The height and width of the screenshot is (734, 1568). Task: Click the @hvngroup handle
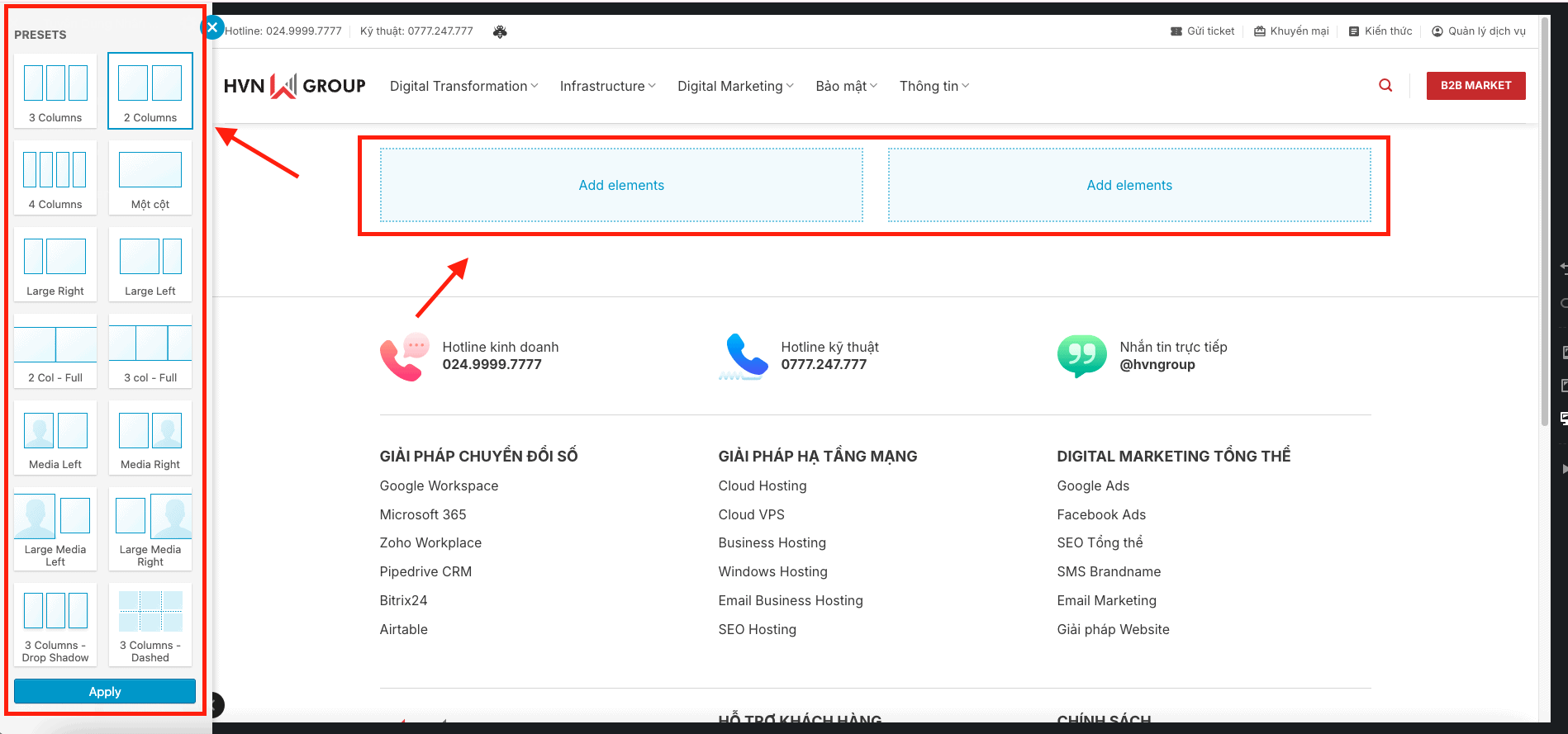tap(1157, 365)
